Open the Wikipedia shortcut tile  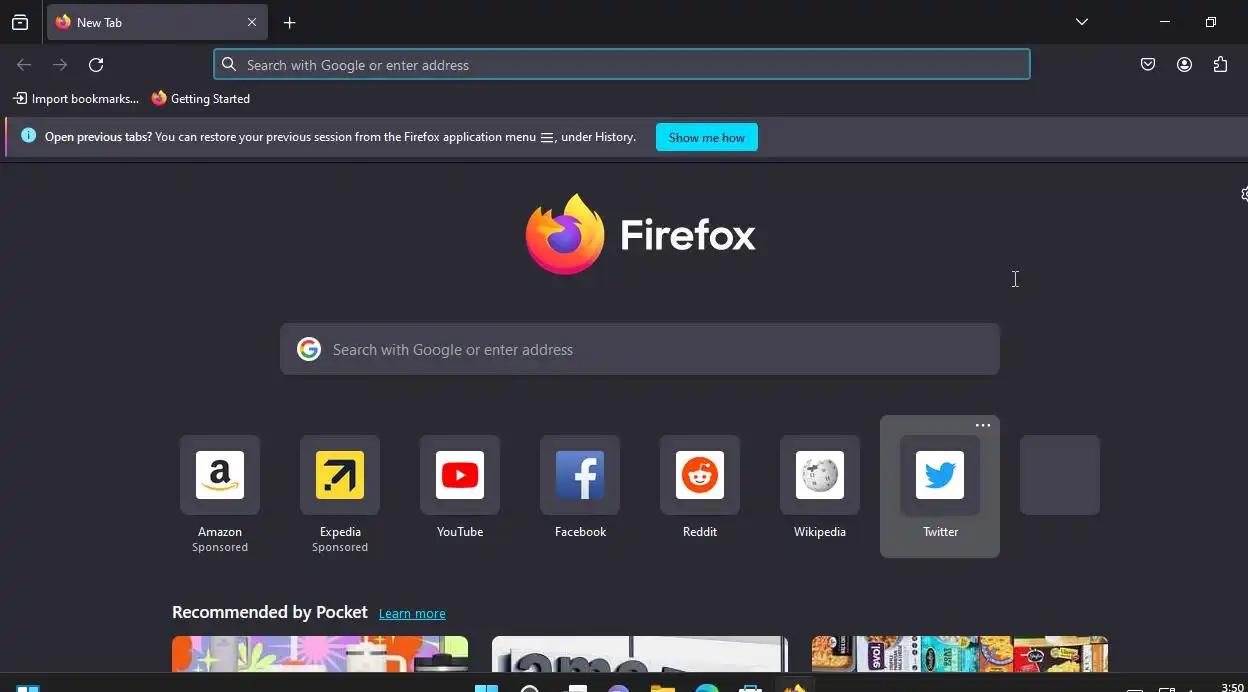(820, 475)
